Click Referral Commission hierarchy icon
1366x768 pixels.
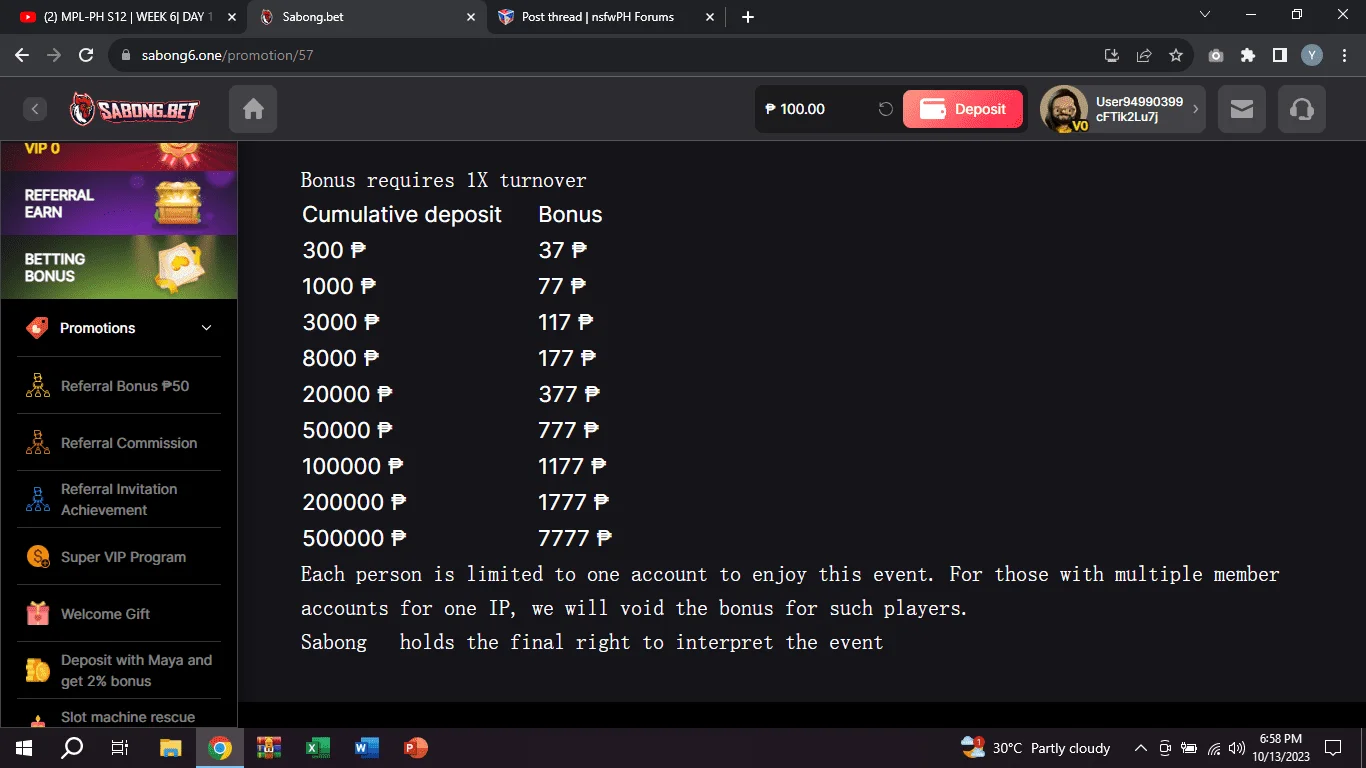pyautogui.click(x=38, y=443)
